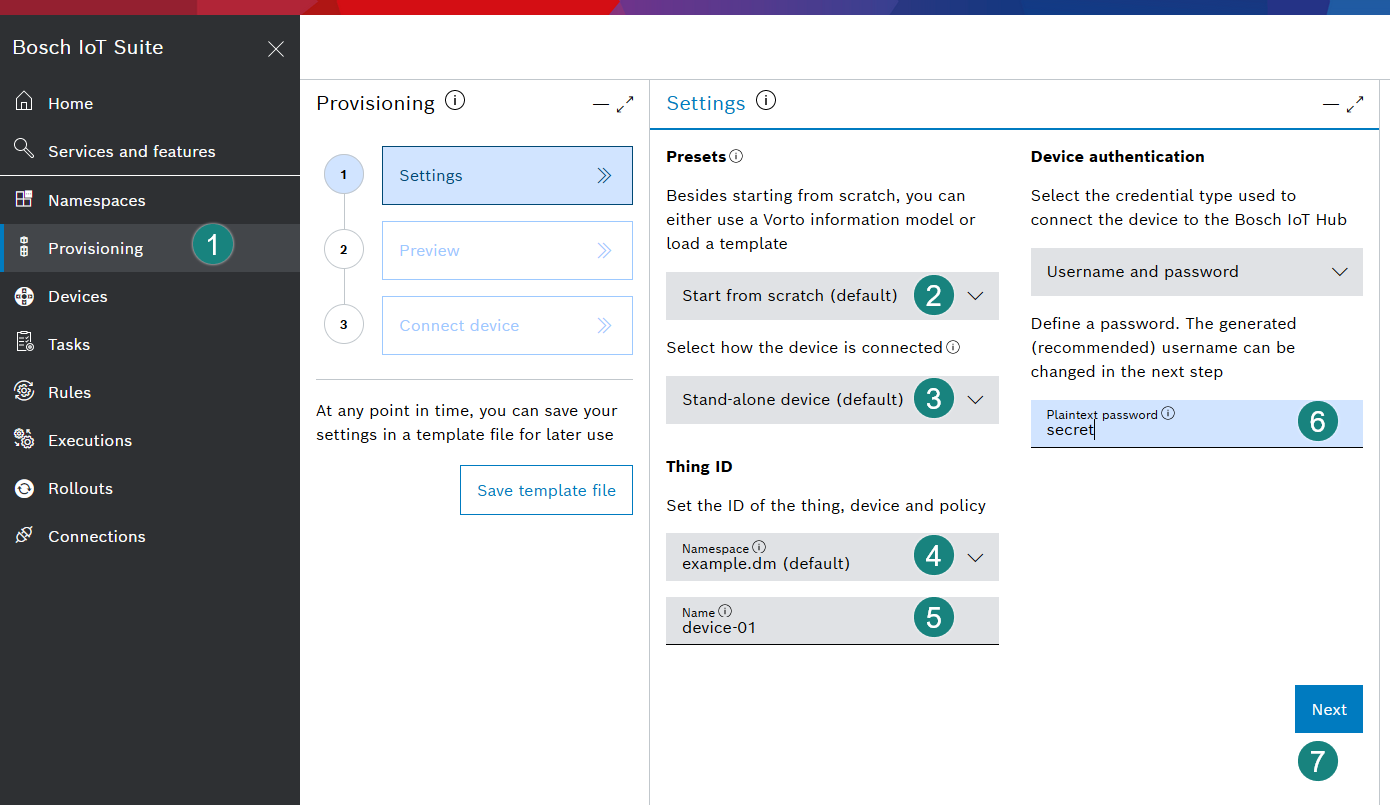Focus the Plaintext password field
Image resolution: width=1390 pixels, height=805 pixels.
(x=1197, y=423)
